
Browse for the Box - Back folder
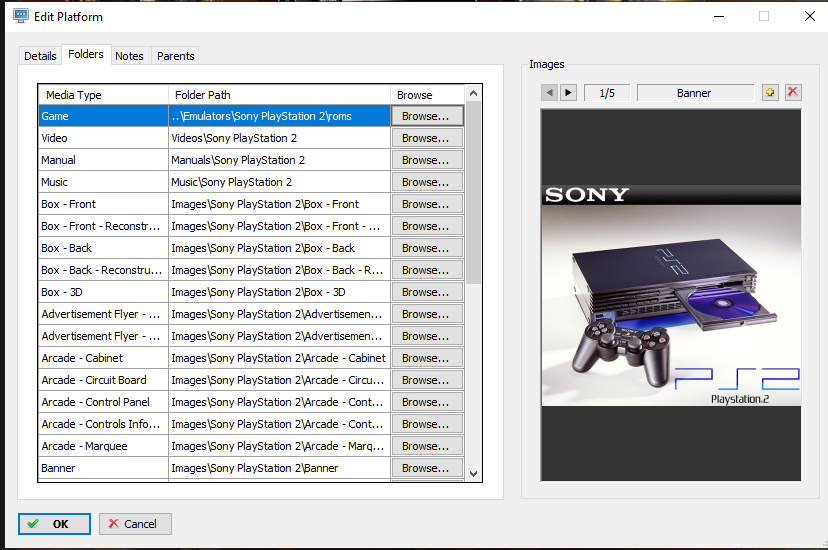[427, 248]
